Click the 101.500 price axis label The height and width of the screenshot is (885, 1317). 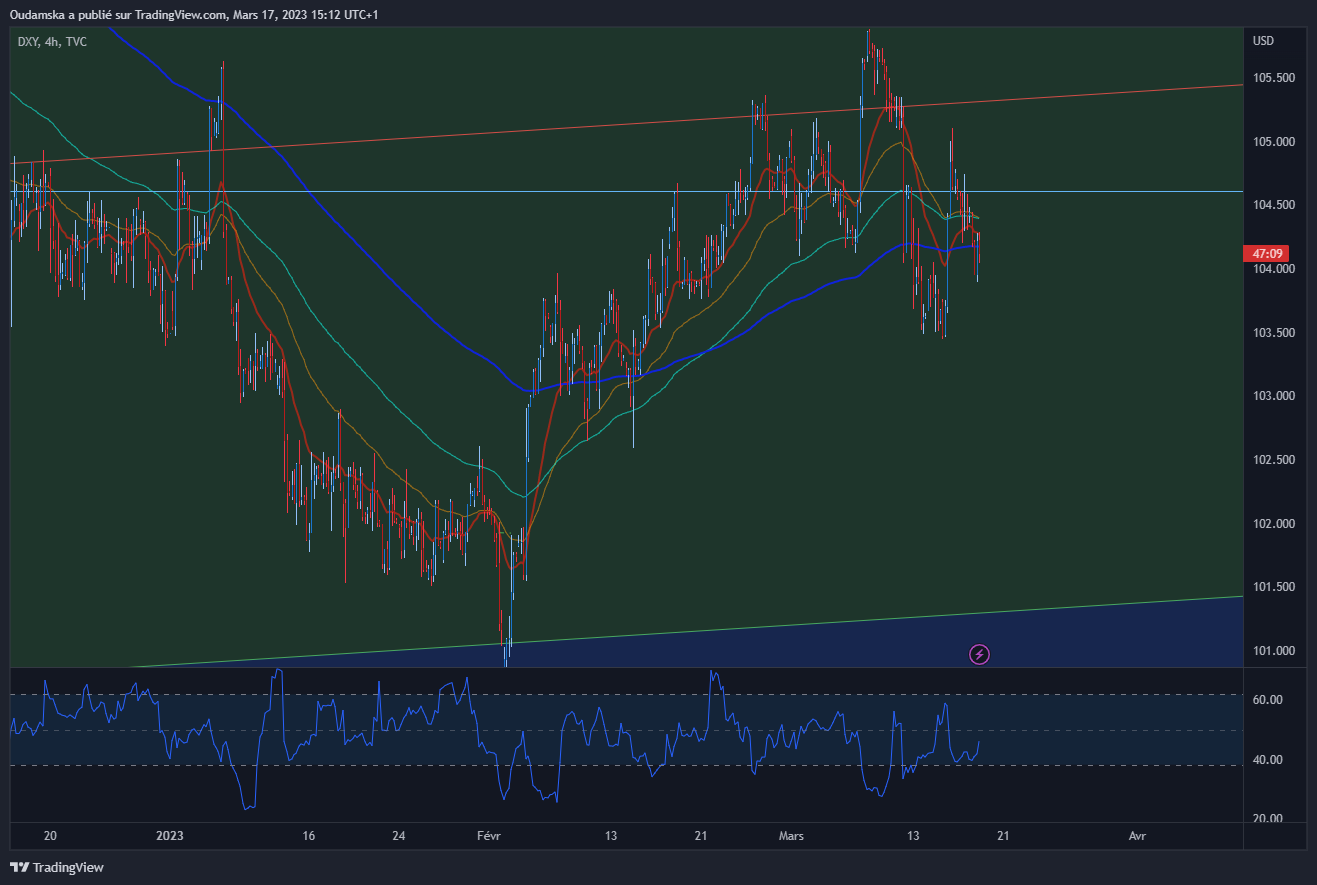(x=1273, y=587)
